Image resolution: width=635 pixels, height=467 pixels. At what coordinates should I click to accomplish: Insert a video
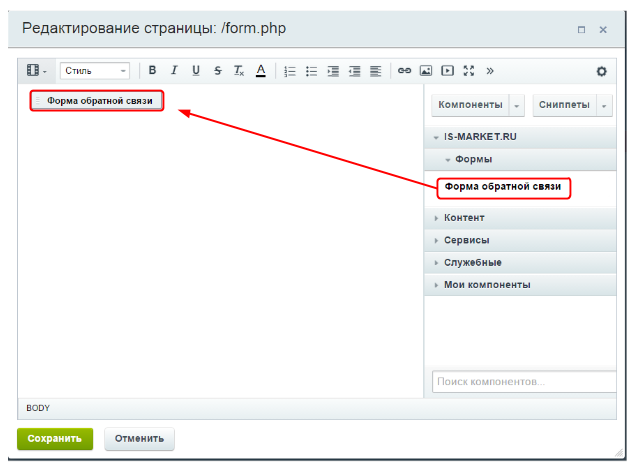coord(447,71)
